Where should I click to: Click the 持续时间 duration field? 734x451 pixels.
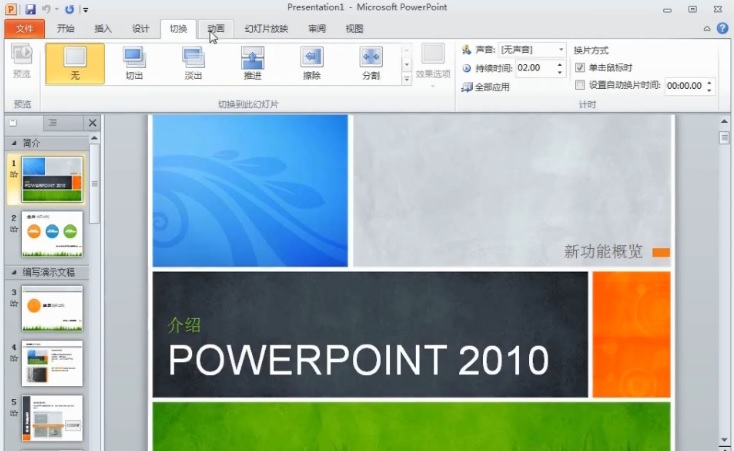pos(535,68)
